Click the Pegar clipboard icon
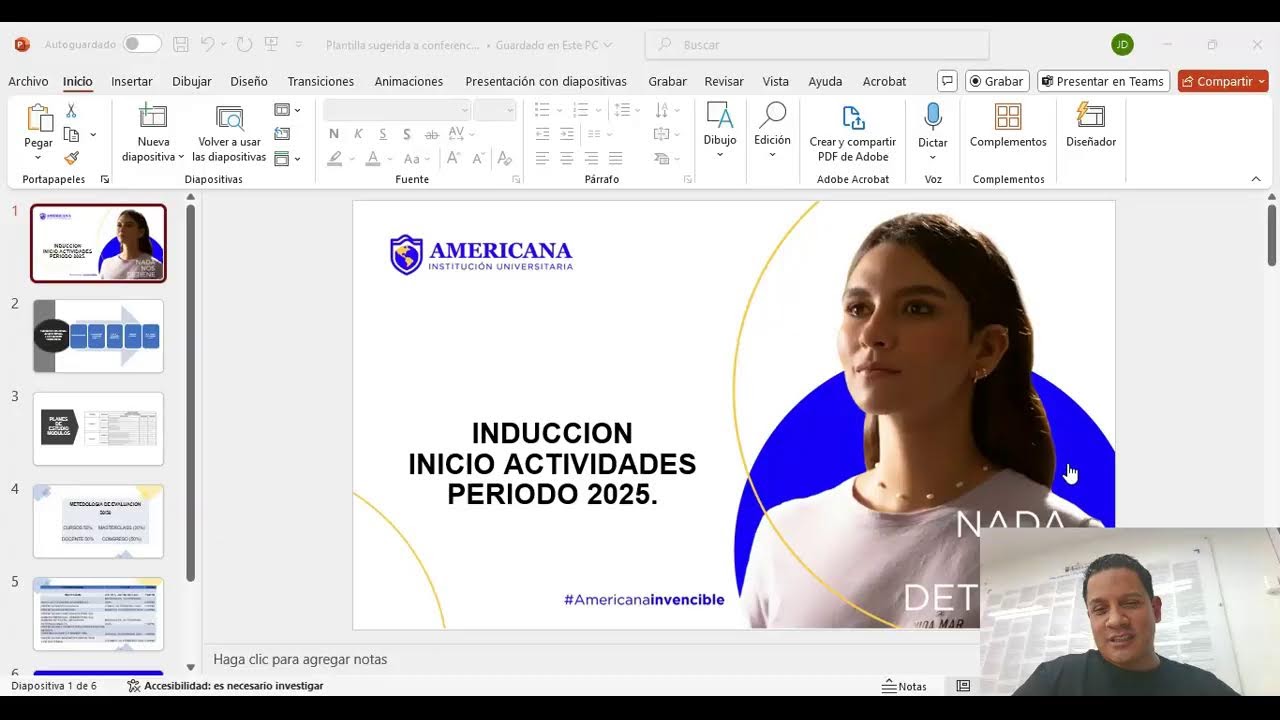The height and width of the screenshot is (720, 1280). [39, 118]
